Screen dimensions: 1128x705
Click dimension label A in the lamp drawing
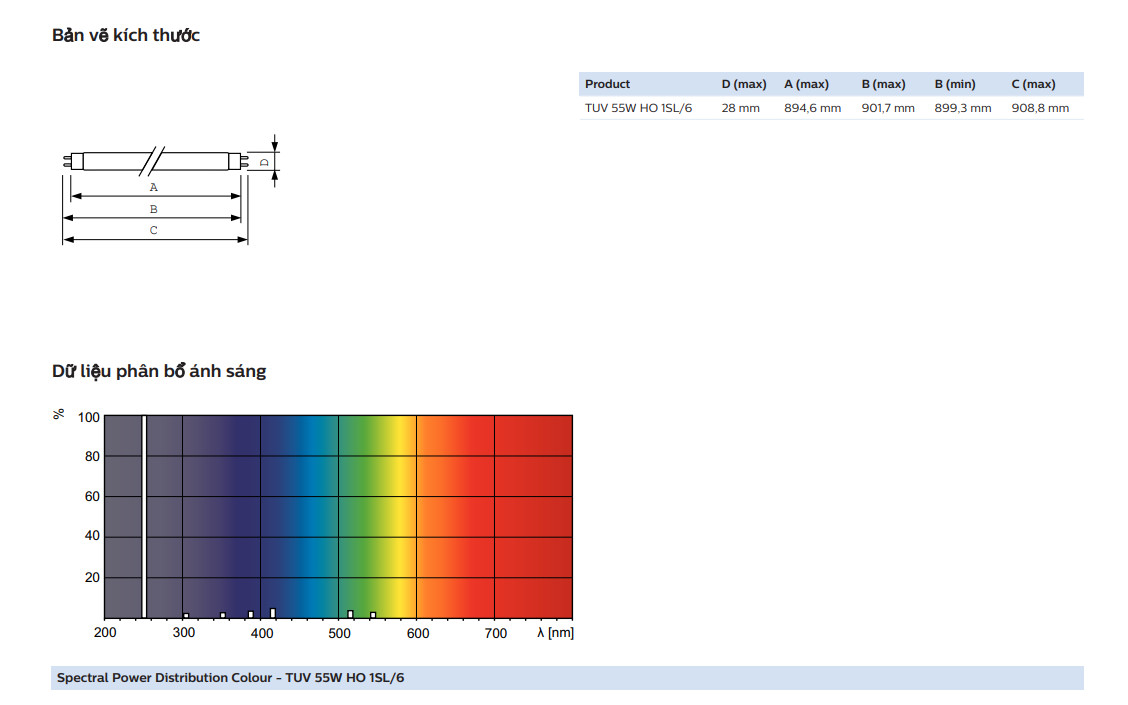pyautogui.click(x=153, y=187)
